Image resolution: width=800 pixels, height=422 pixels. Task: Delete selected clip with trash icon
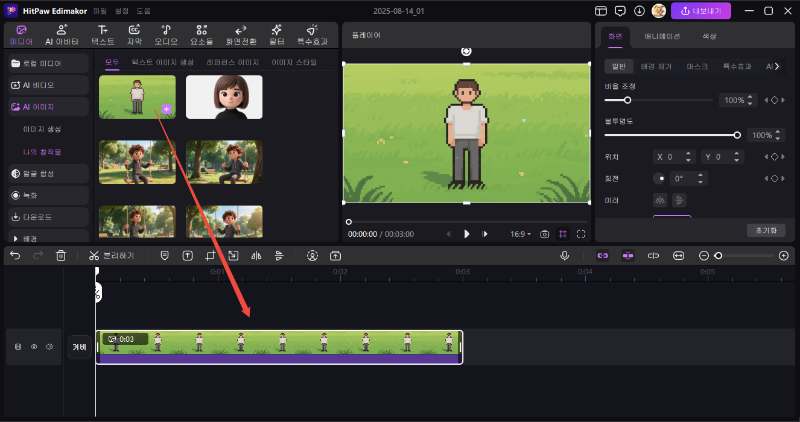tap(61, 256)
